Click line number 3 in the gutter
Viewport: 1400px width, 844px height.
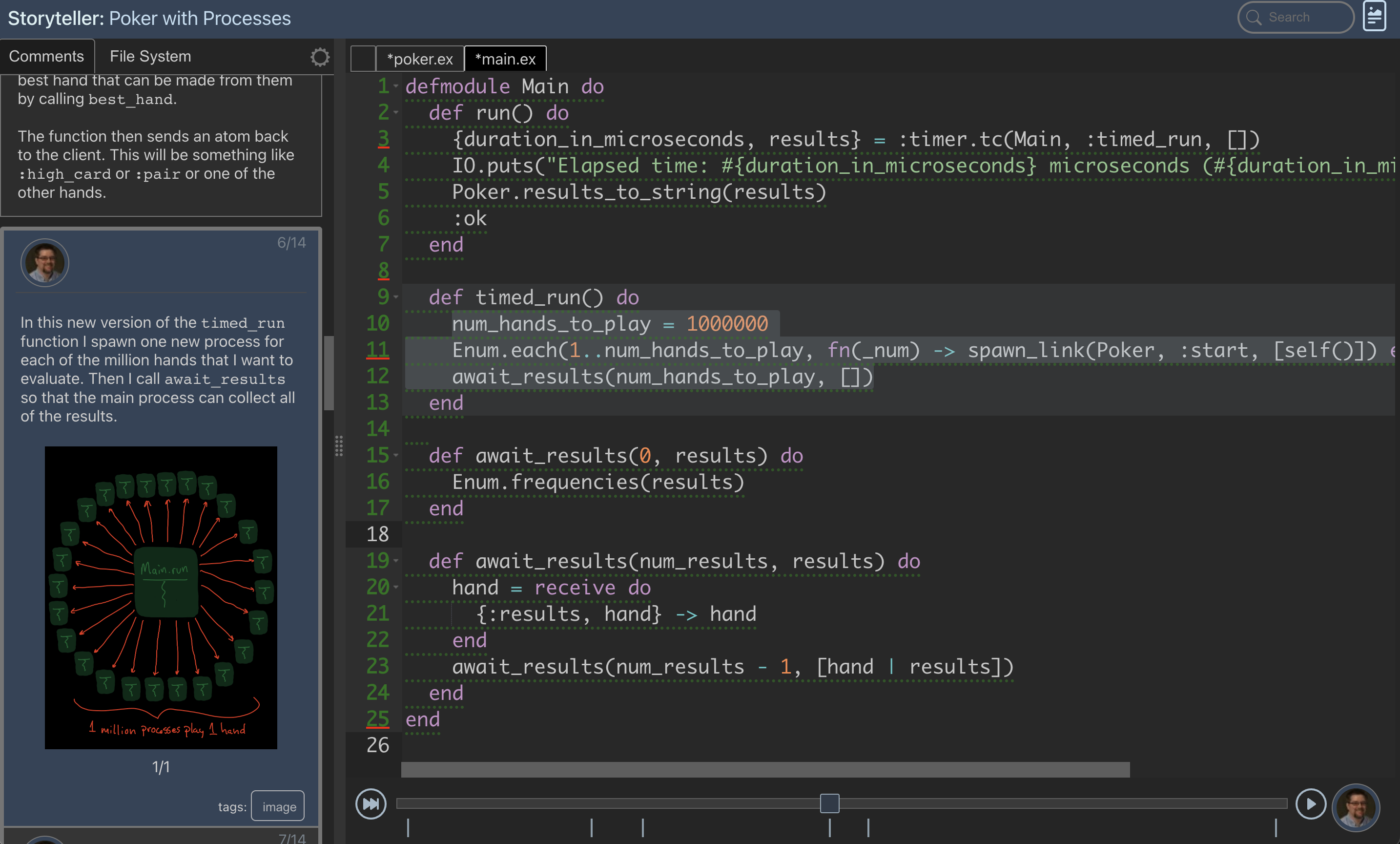pos(384,139)
